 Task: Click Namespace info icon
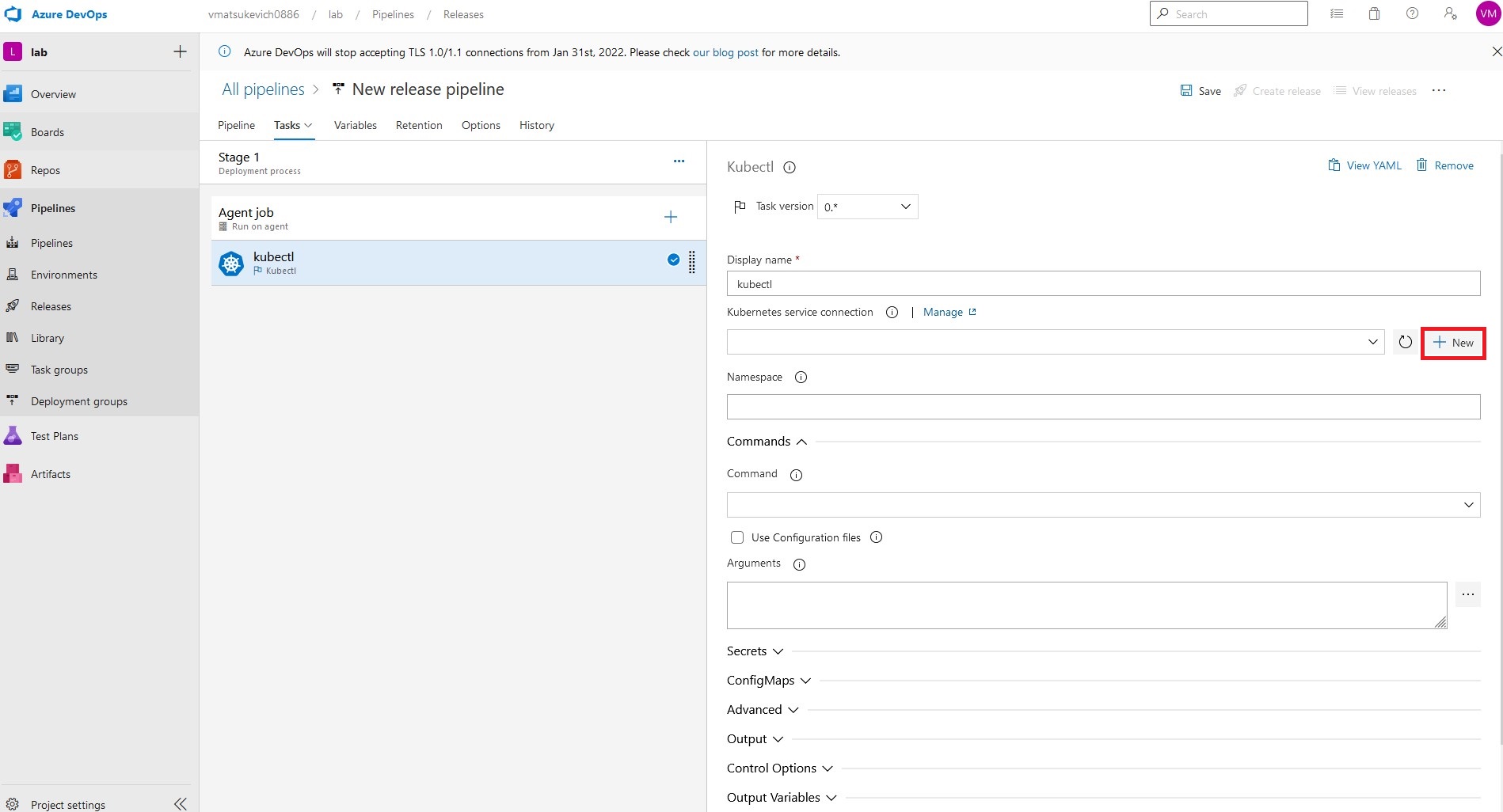pyautogui.click(x=801, y=378)
